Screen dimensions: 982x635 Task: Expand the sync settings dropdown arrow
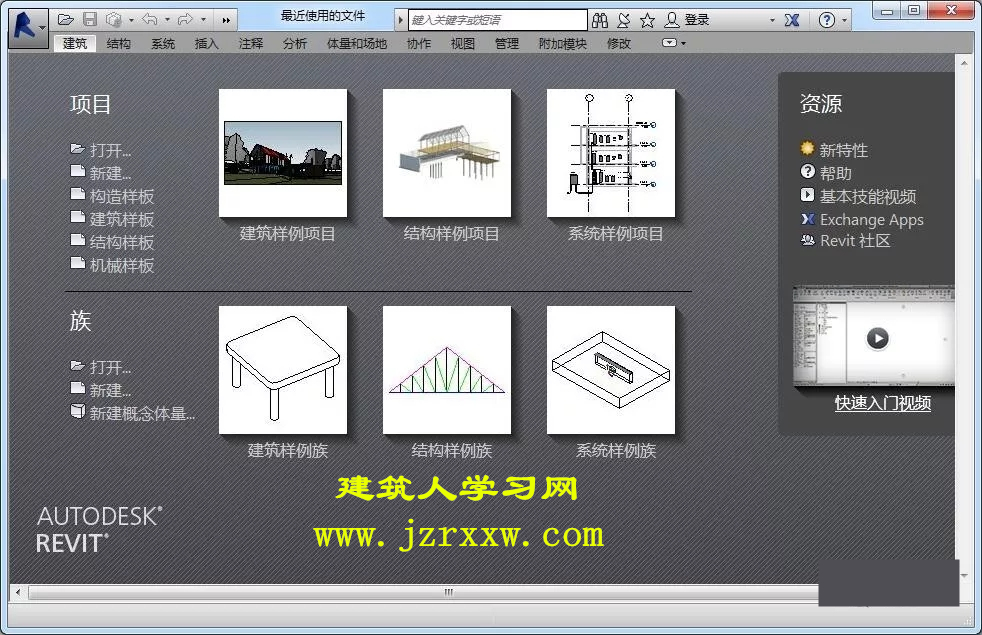132,20
